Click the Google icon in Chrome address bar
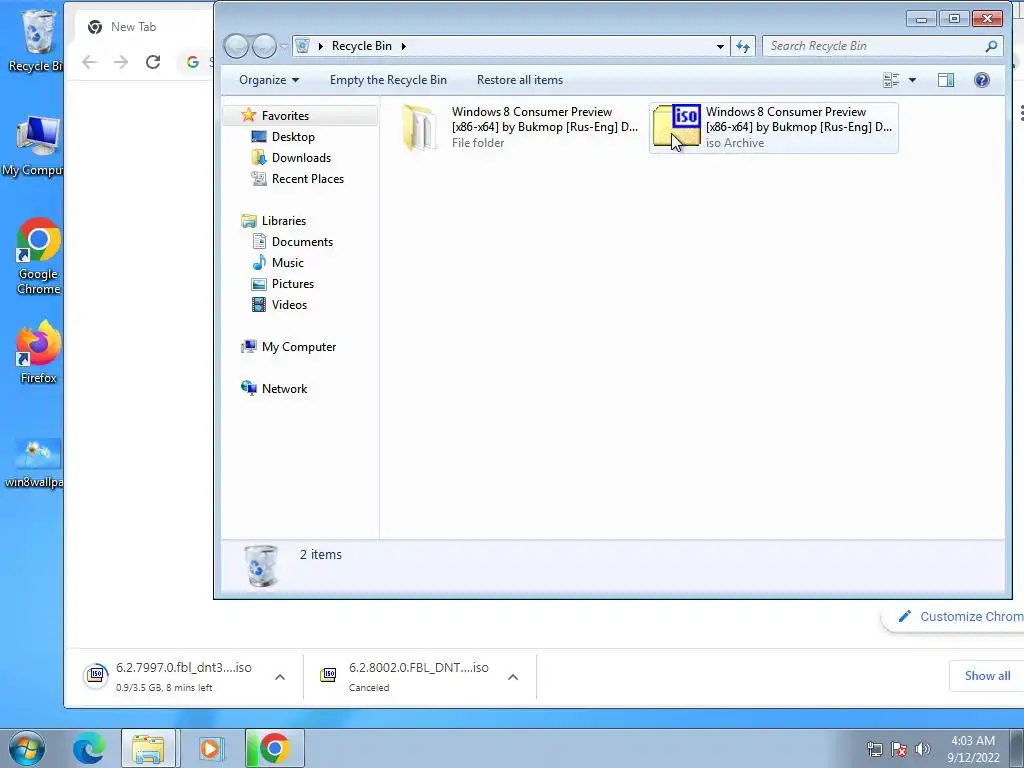1024x768 pixels. point(193,62)
